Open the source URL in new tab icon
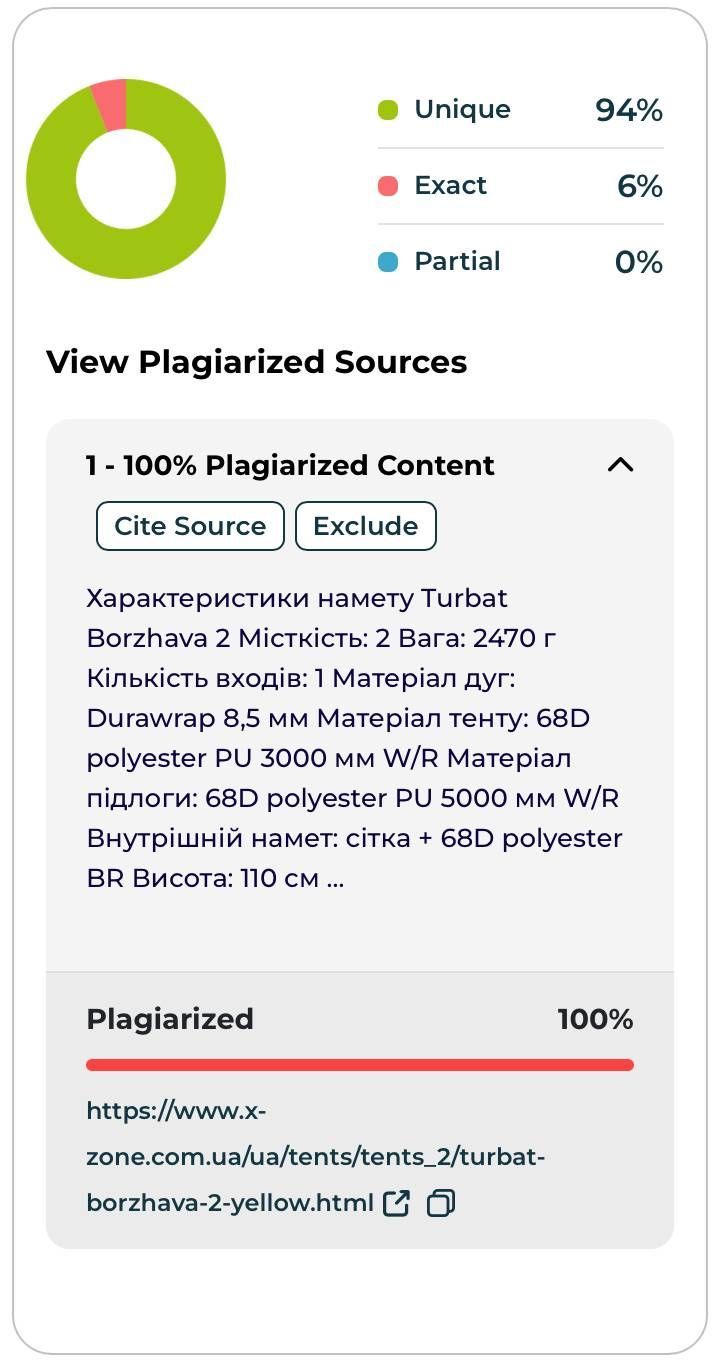Viewport: 720px width, 1367px height. (397, 1203)
